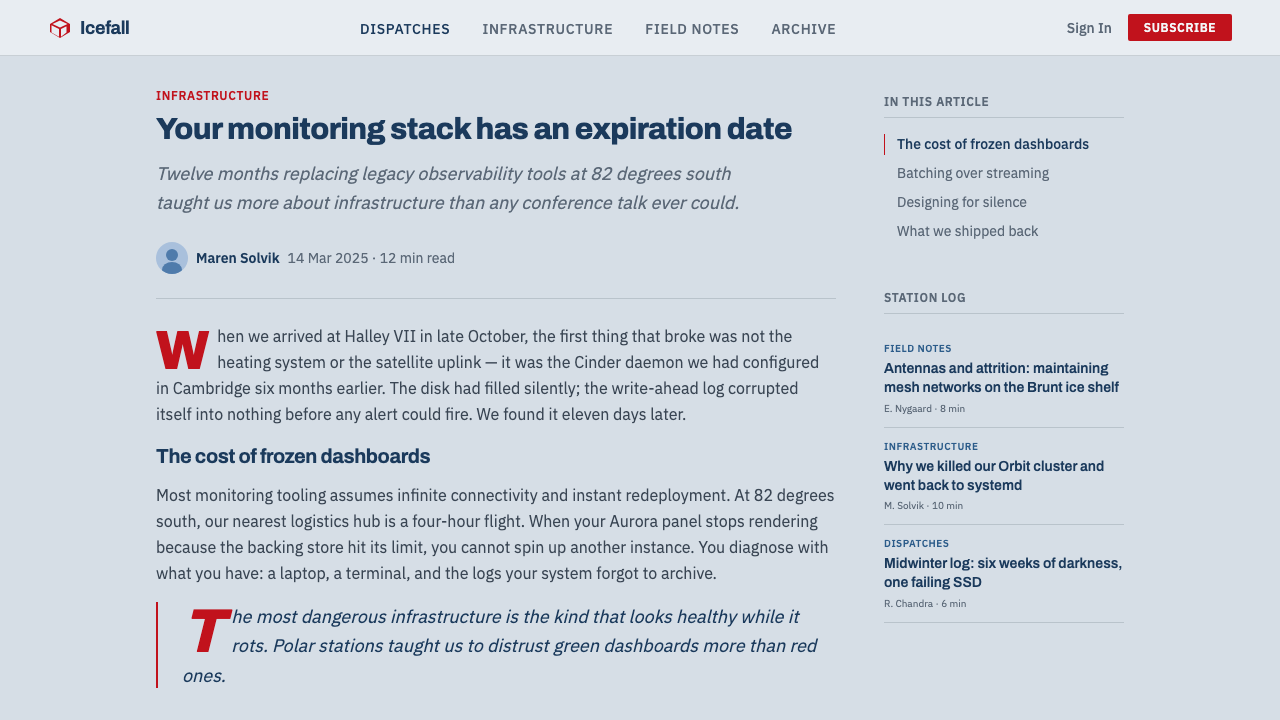
Task: Click the article headline about monitoring stack
Action: [474, 129]
